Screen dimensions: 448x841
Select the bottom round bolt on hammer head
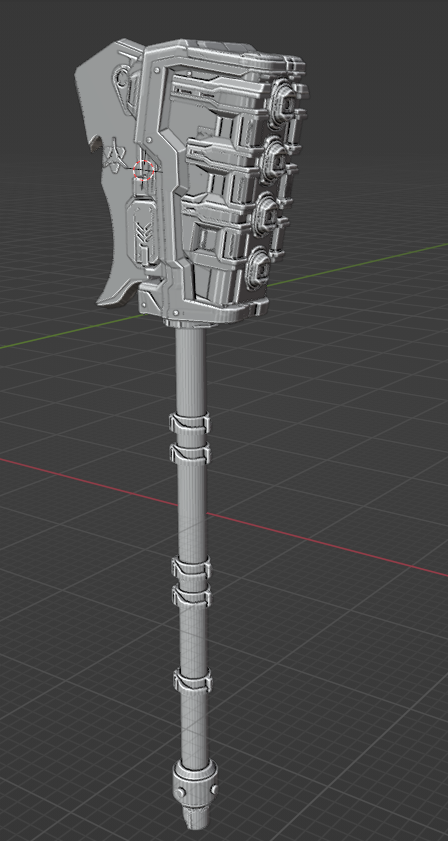coord(260,266)
